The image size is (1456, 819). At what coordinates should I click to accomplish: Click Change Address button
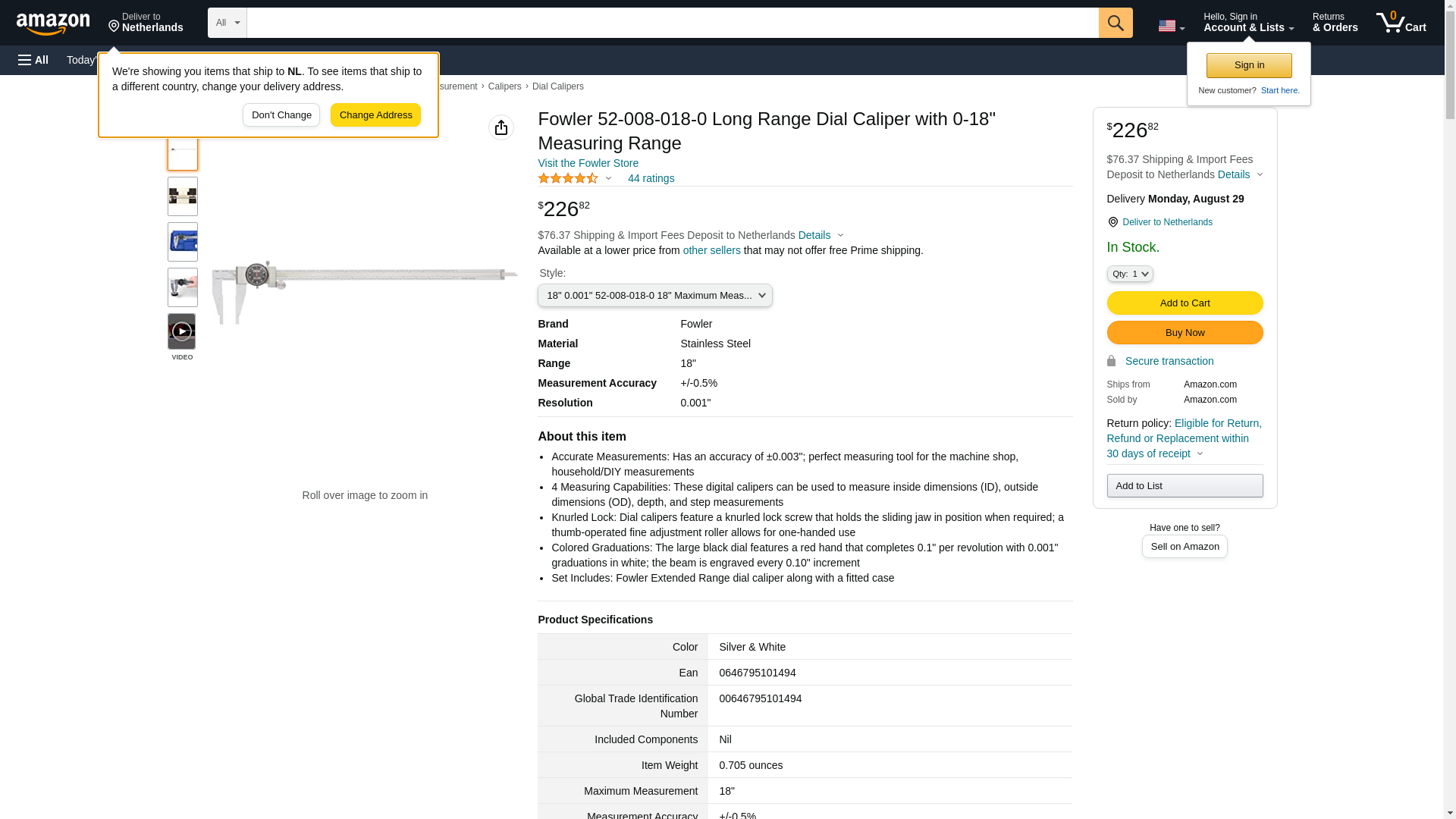point(375,115)
